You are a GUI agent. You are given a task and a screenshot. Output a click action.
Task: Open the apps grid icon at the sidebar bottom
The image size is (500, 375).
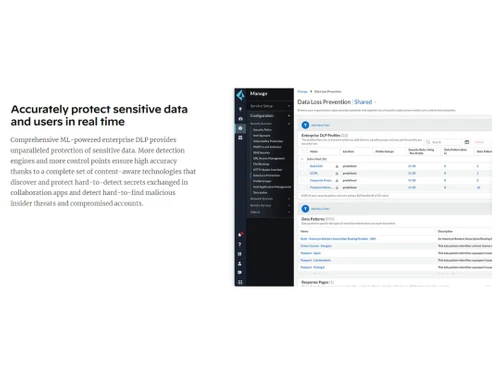coord(240,282)
